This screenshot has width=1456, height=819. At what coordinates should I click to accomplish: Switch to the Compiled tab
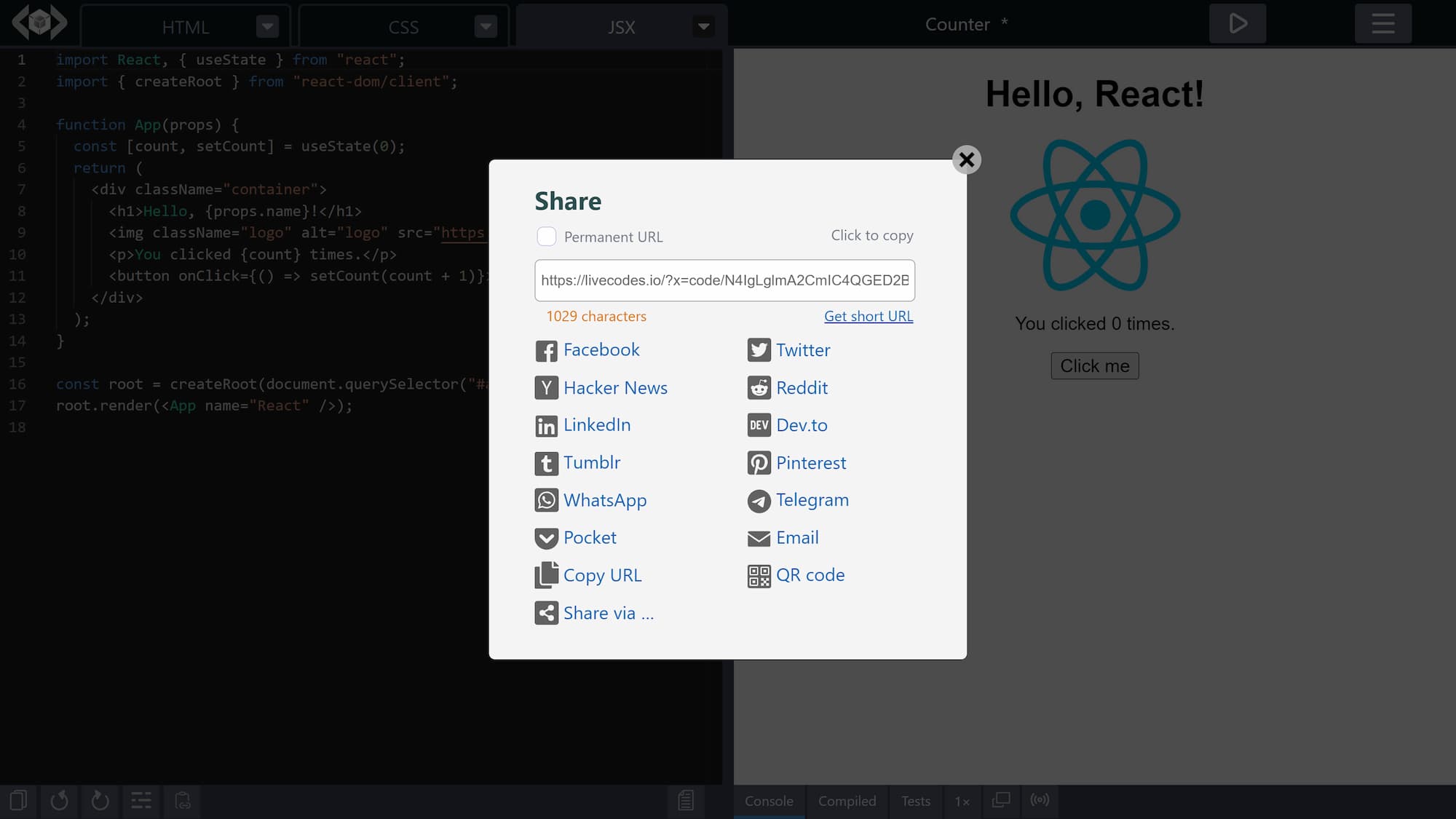(847, 800)
